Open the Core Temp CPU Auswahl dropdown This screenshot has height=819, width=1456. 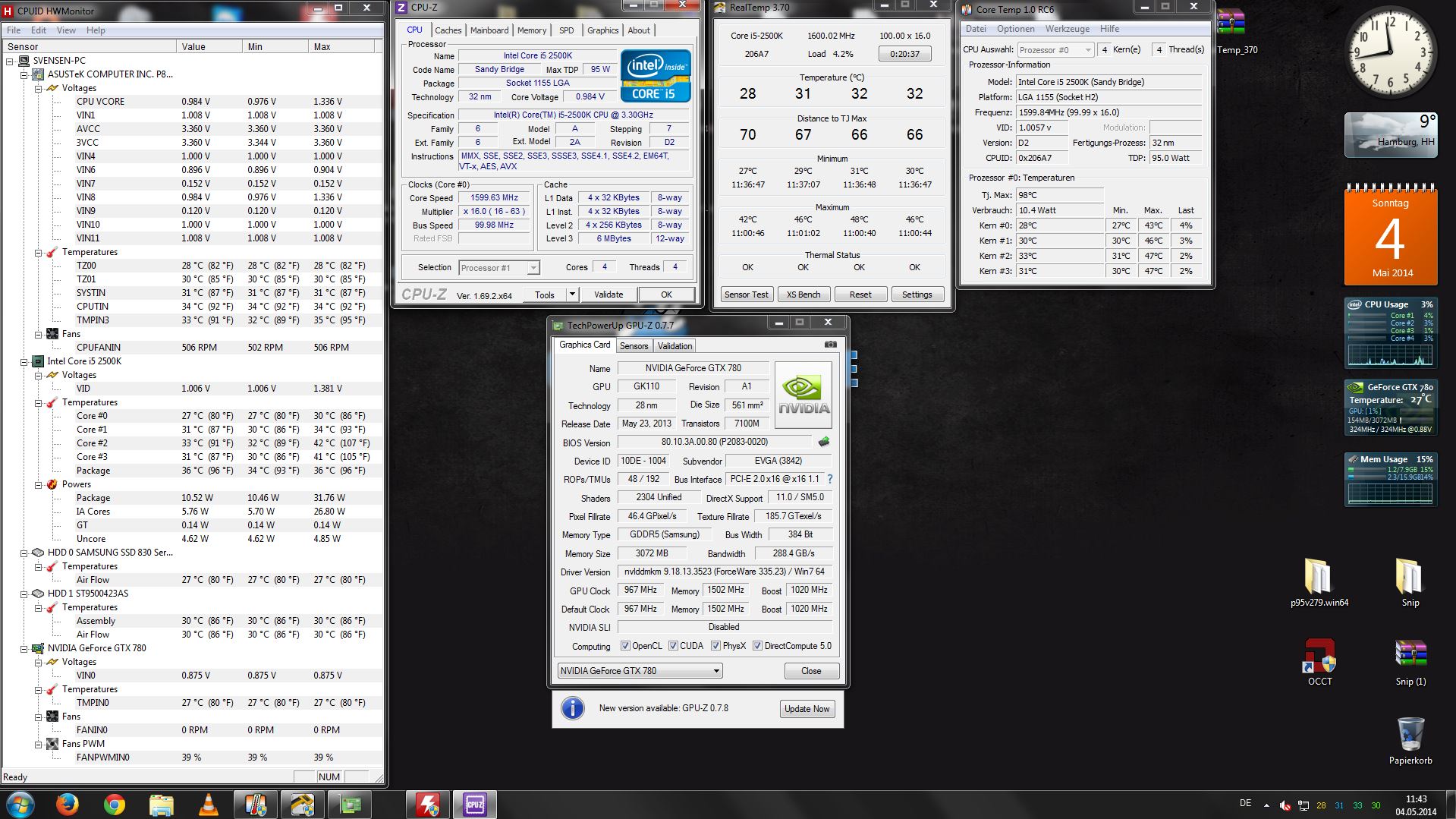[1055, 50]
